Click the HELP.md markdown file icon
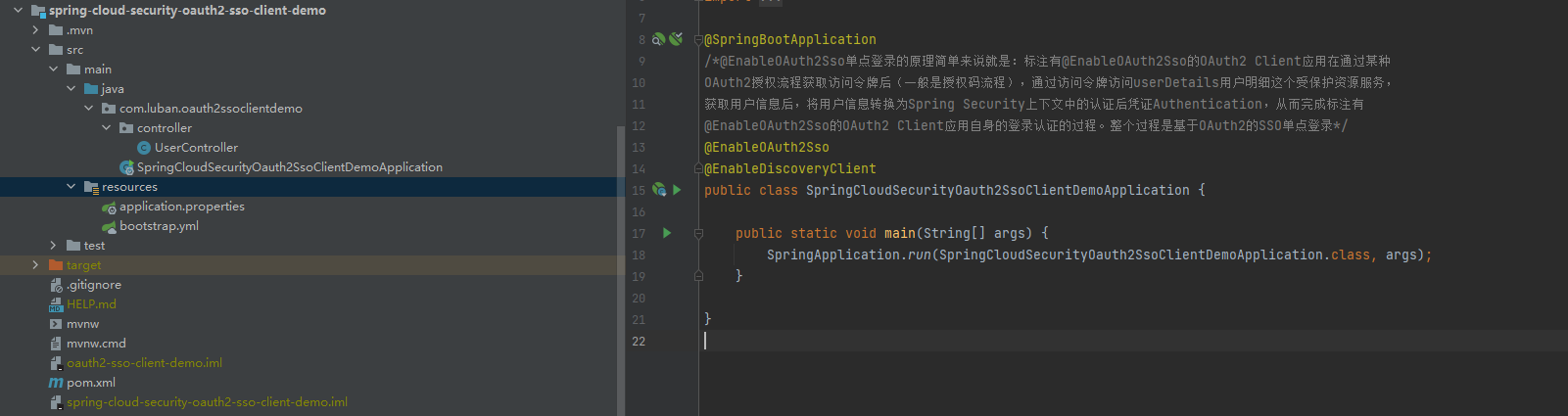 pos(56,304)
